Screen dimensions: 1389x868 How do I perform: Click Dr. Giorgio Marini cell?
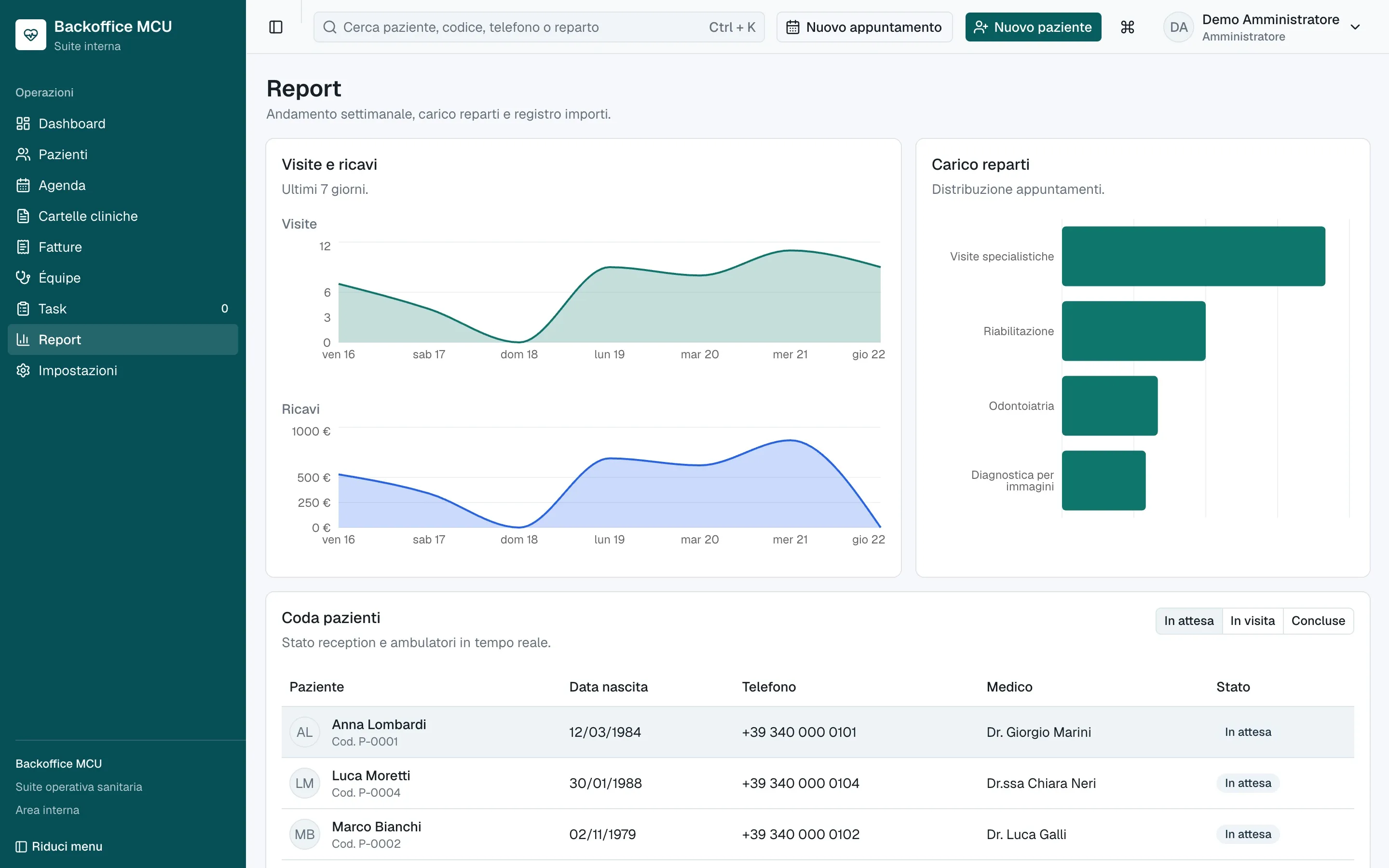point(1039,732)
